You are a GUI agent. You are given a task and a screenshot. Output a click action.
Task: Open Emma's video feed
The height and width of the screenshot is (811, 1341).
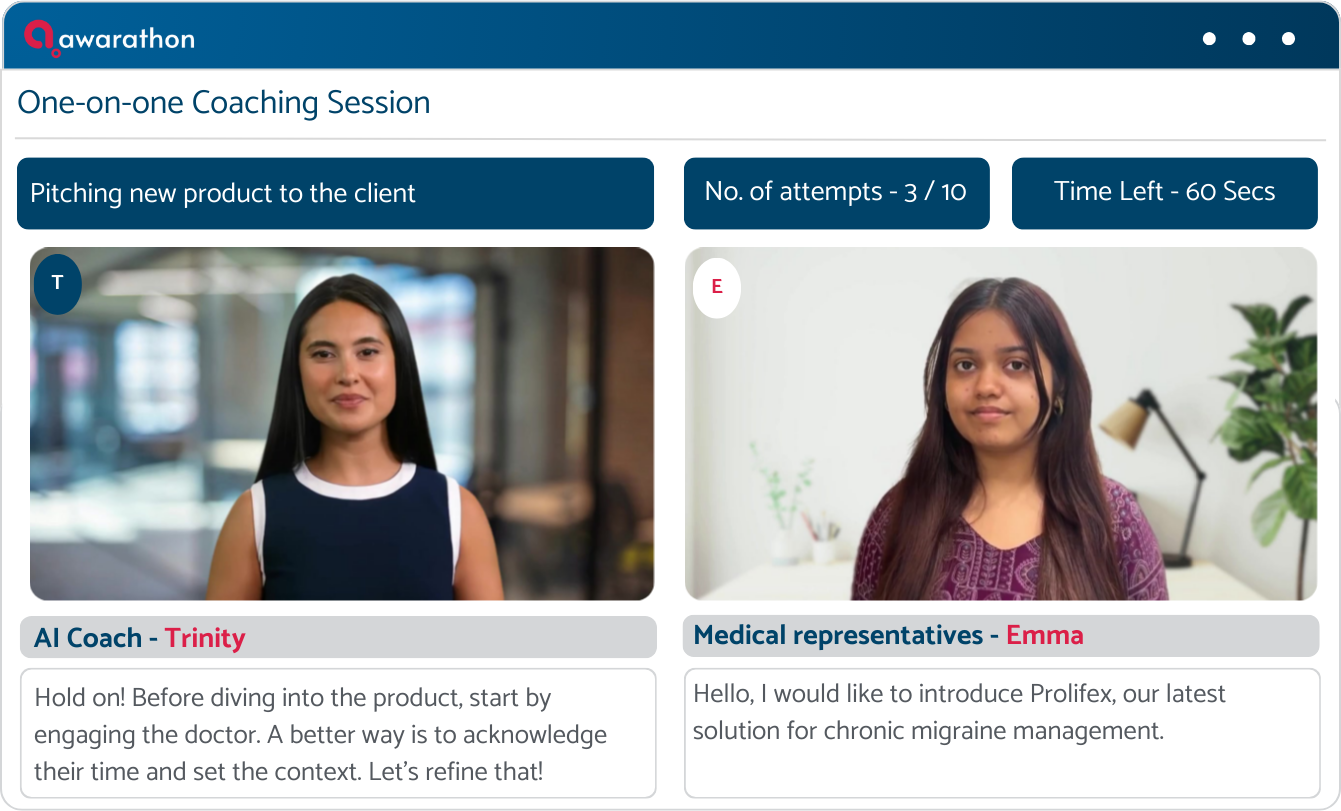click(x=1001, y=424)
